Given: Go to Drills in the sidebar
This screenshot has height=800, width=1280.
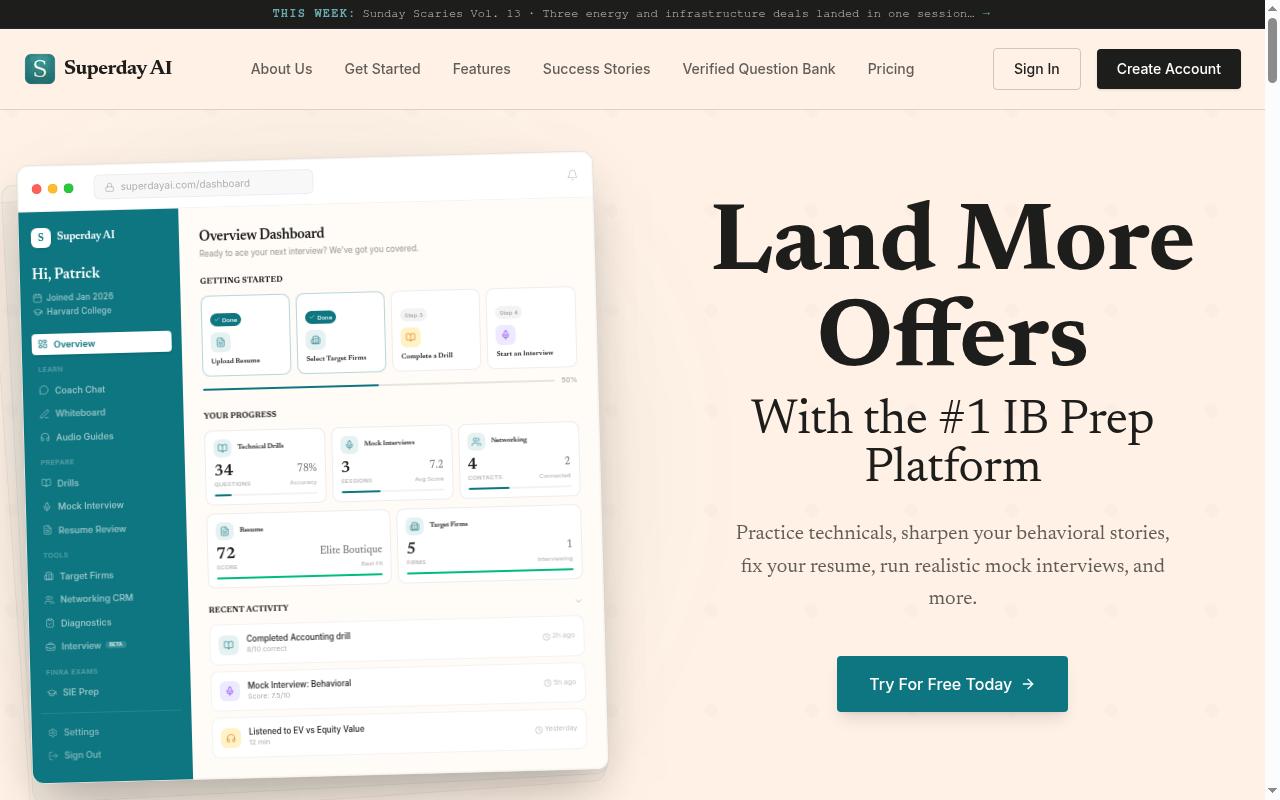Looking at the screenshot, I should [60, 483].
